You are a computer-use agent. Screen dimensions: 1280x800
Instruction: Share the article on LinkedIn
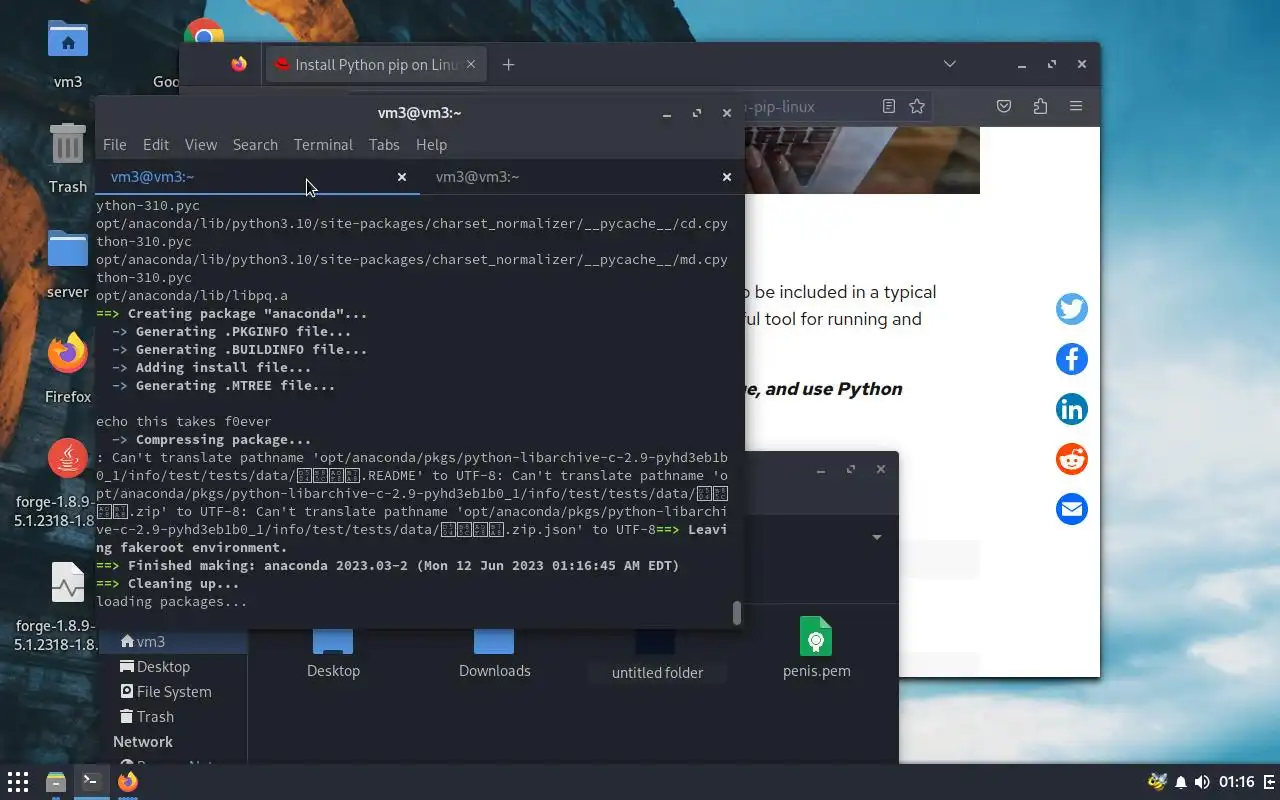tap(1071, 409)
